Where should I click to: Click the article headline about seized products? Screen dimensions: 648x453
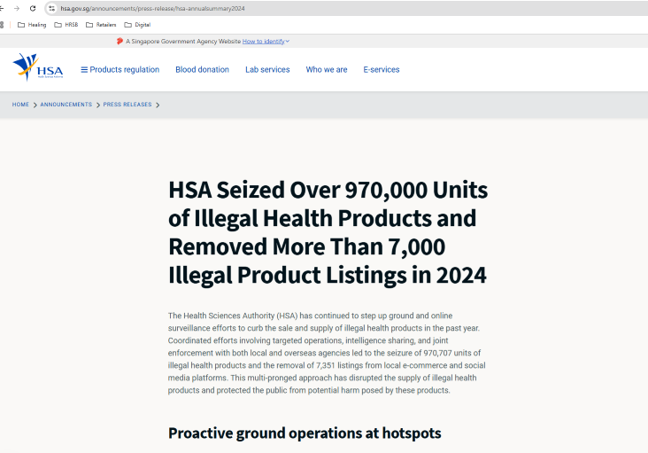328,232
